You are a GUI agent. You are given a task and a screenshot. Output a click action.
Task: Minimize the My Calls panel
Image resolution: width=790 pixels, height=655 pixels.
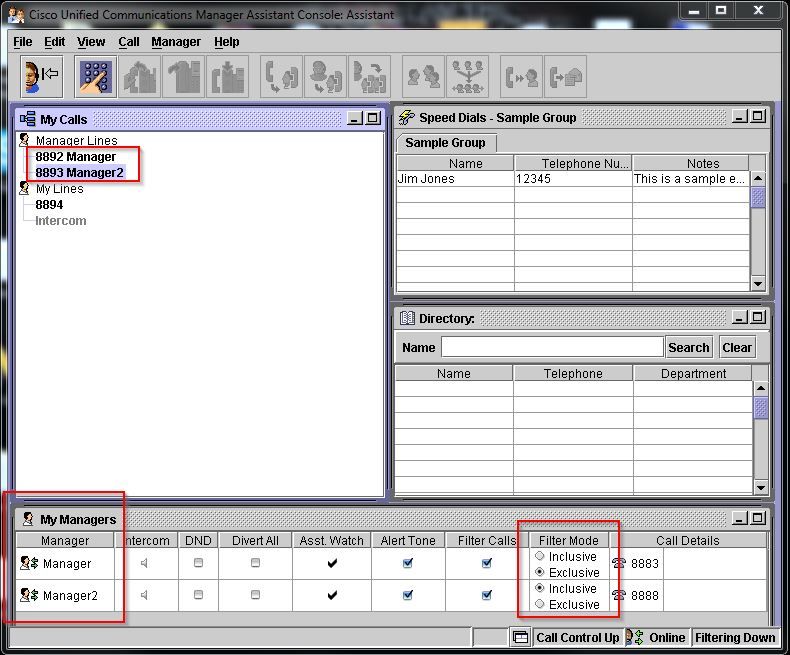tap(355, 118)
